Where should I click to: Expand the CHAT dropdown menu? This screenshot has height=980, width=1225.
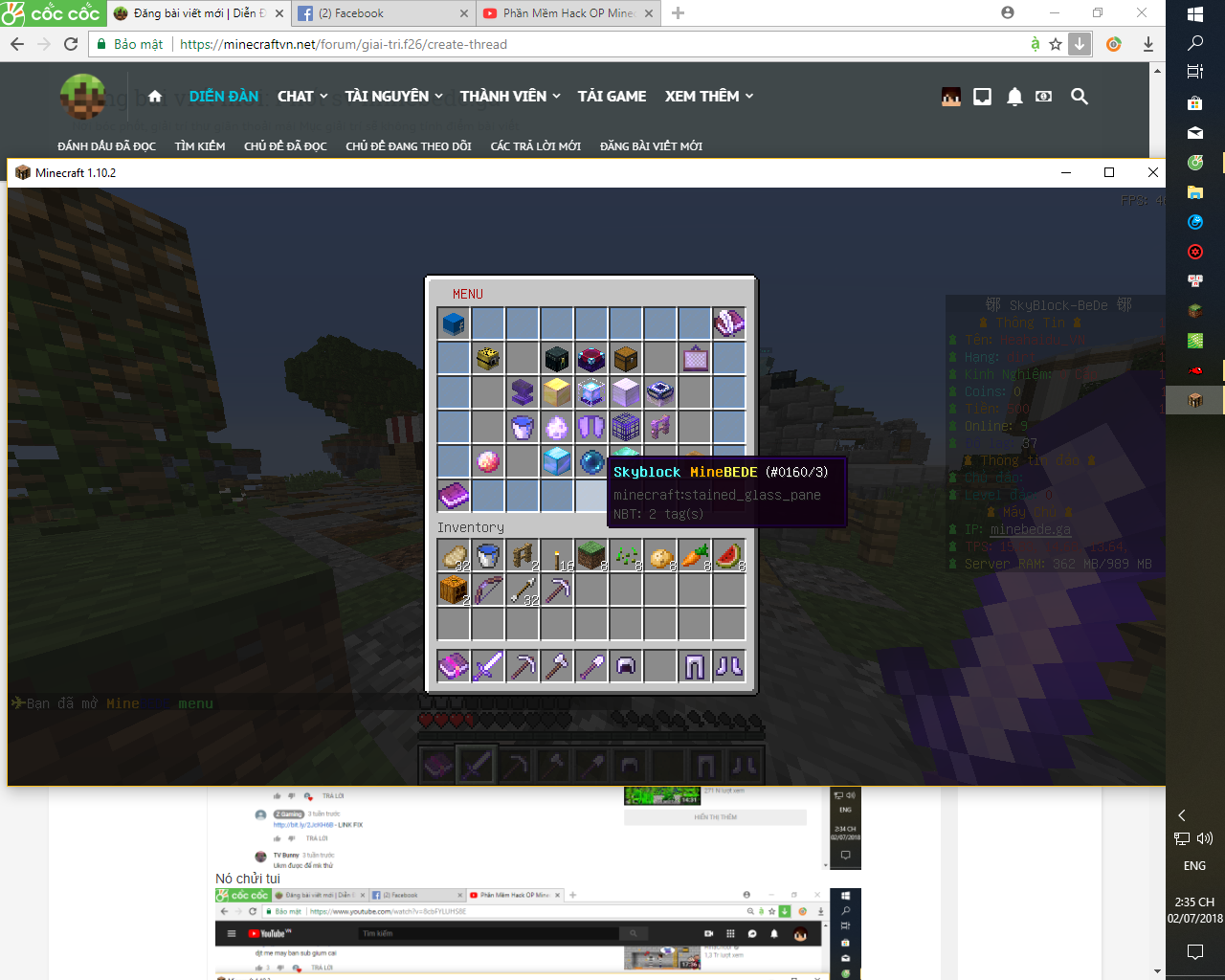click(302, 96)
